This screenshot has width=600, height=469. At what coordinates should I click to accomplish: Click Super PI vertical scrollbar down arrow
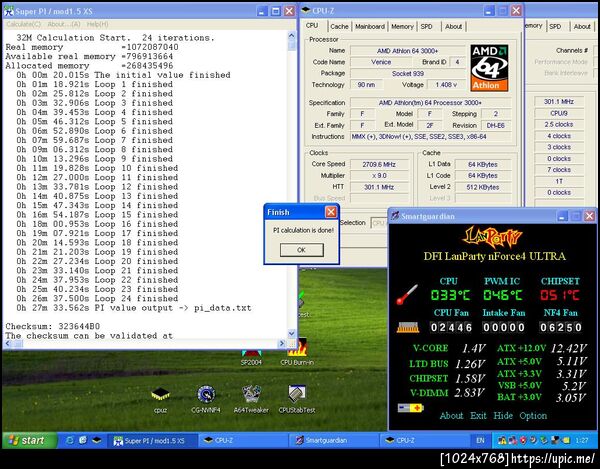[x=291, y=333]
